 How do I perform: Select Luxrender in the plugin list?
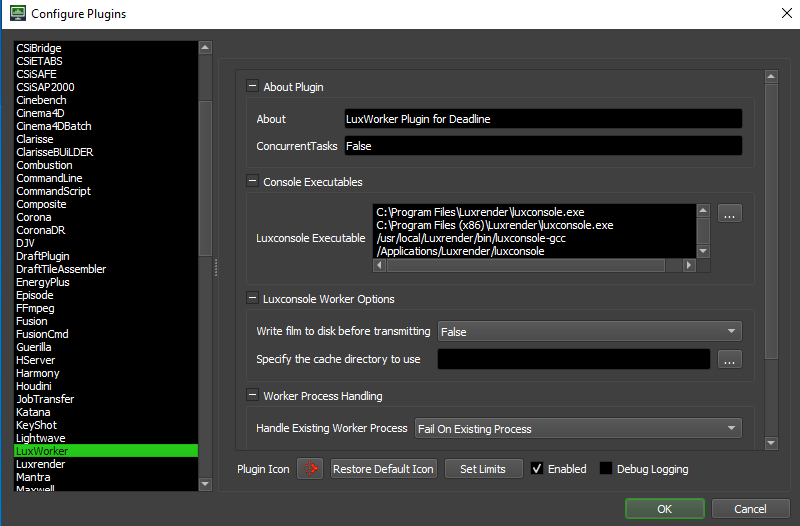coord(40,465)
